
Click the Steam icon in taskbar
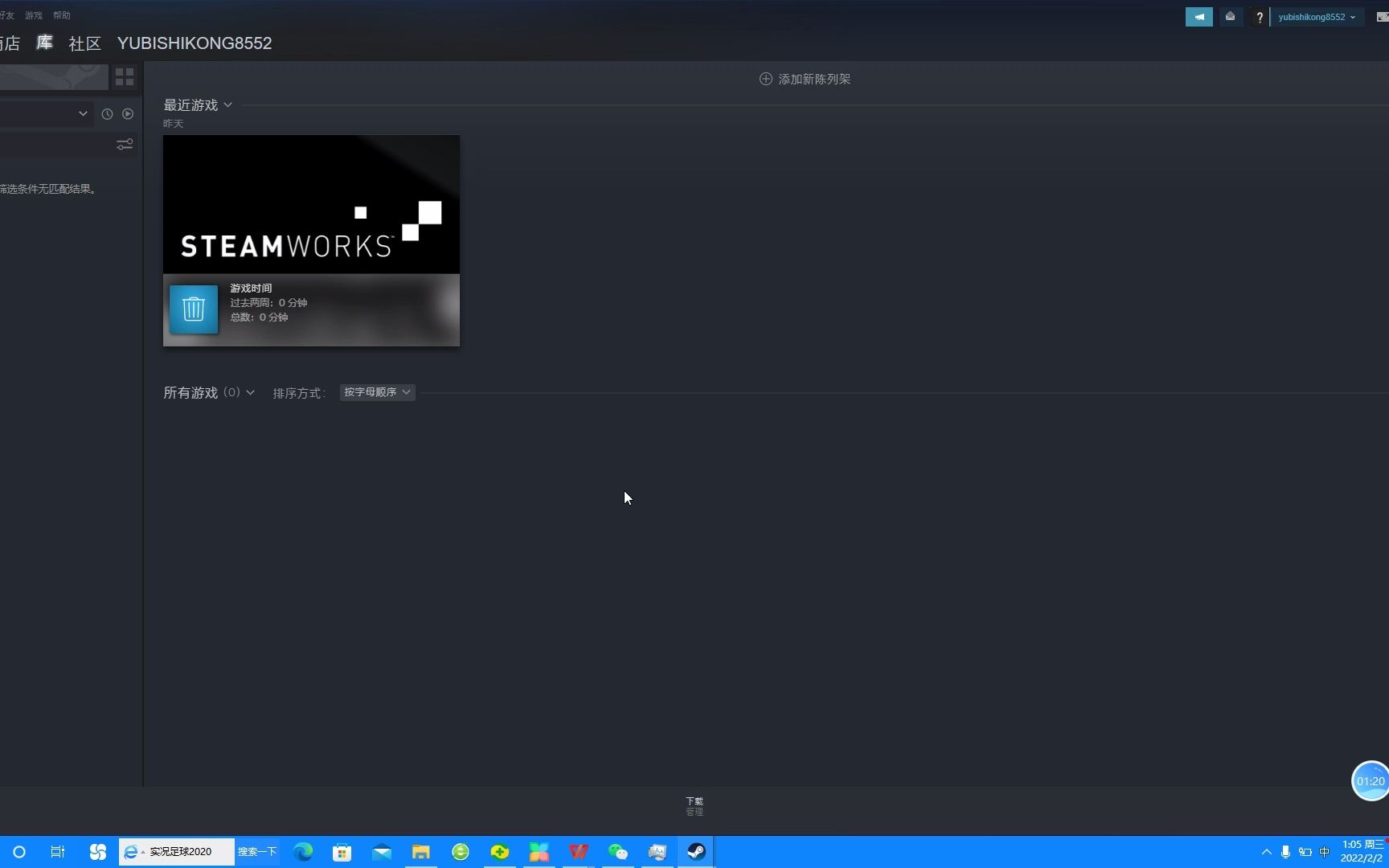click(x=696, y=852)
